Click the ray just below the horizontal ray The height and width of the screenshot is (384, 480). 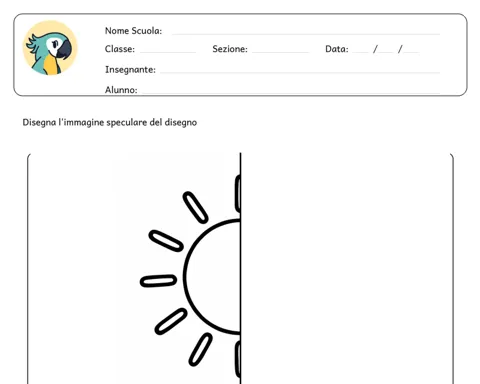coord(171,321)
